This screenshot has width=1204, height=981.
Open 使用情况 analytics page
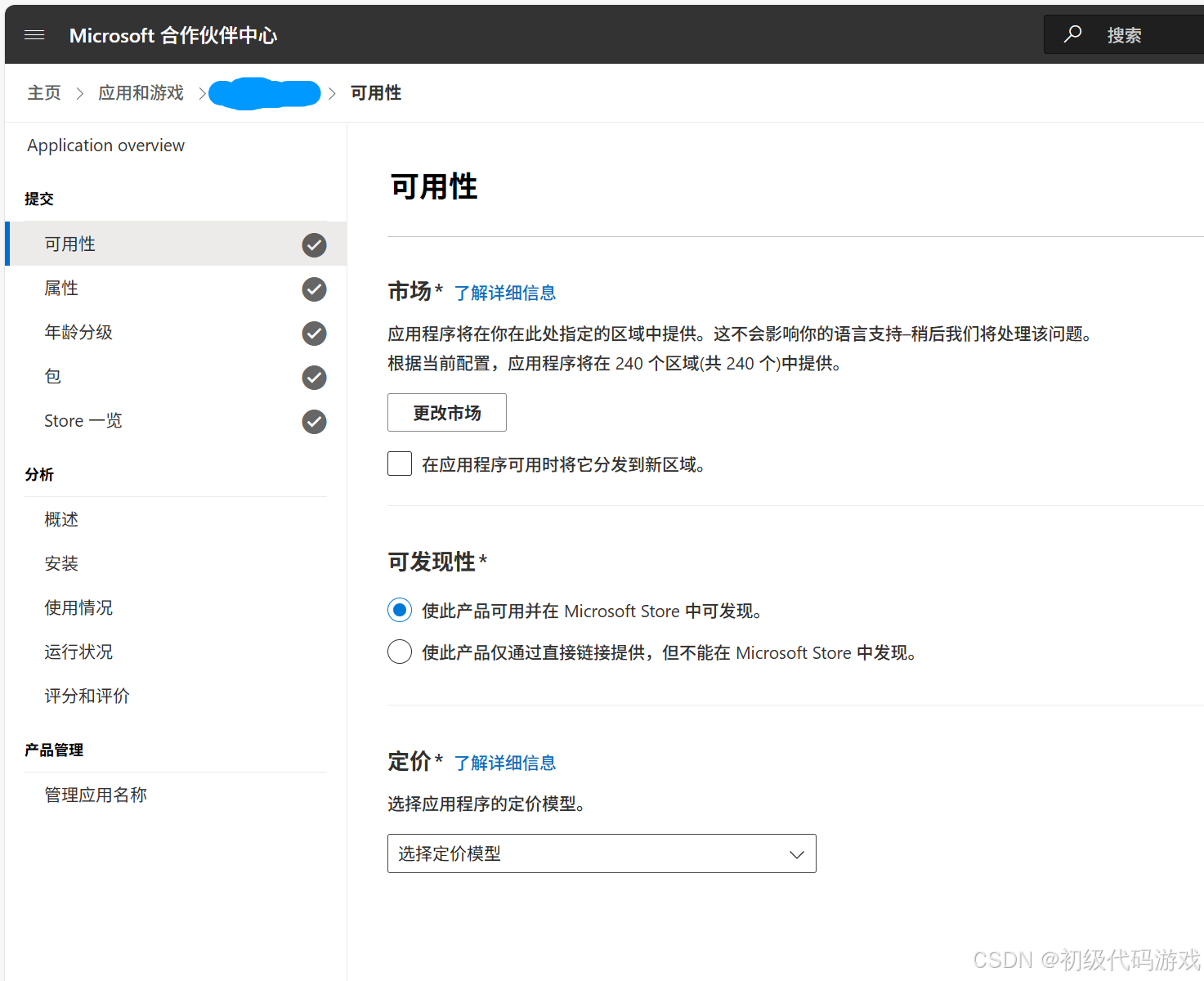pyautogui.click(x=78, y=607)
